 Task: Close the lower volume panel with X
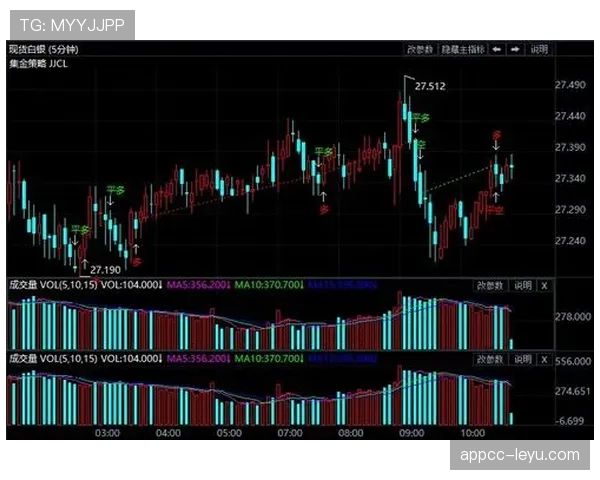(x=544, y=357)
